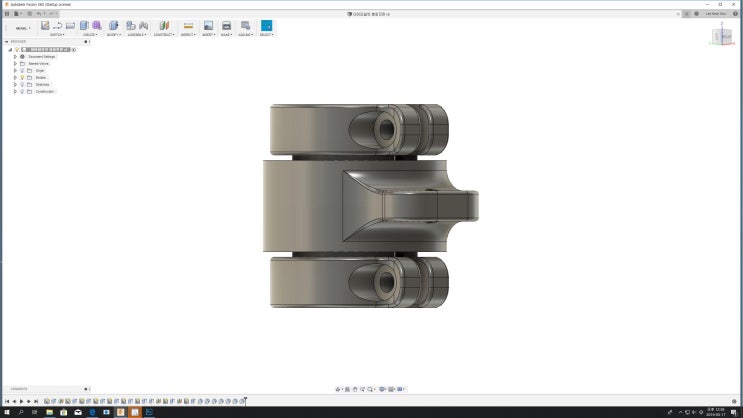
Task: Click the Viewports layout icon
Action: [400, 389]
